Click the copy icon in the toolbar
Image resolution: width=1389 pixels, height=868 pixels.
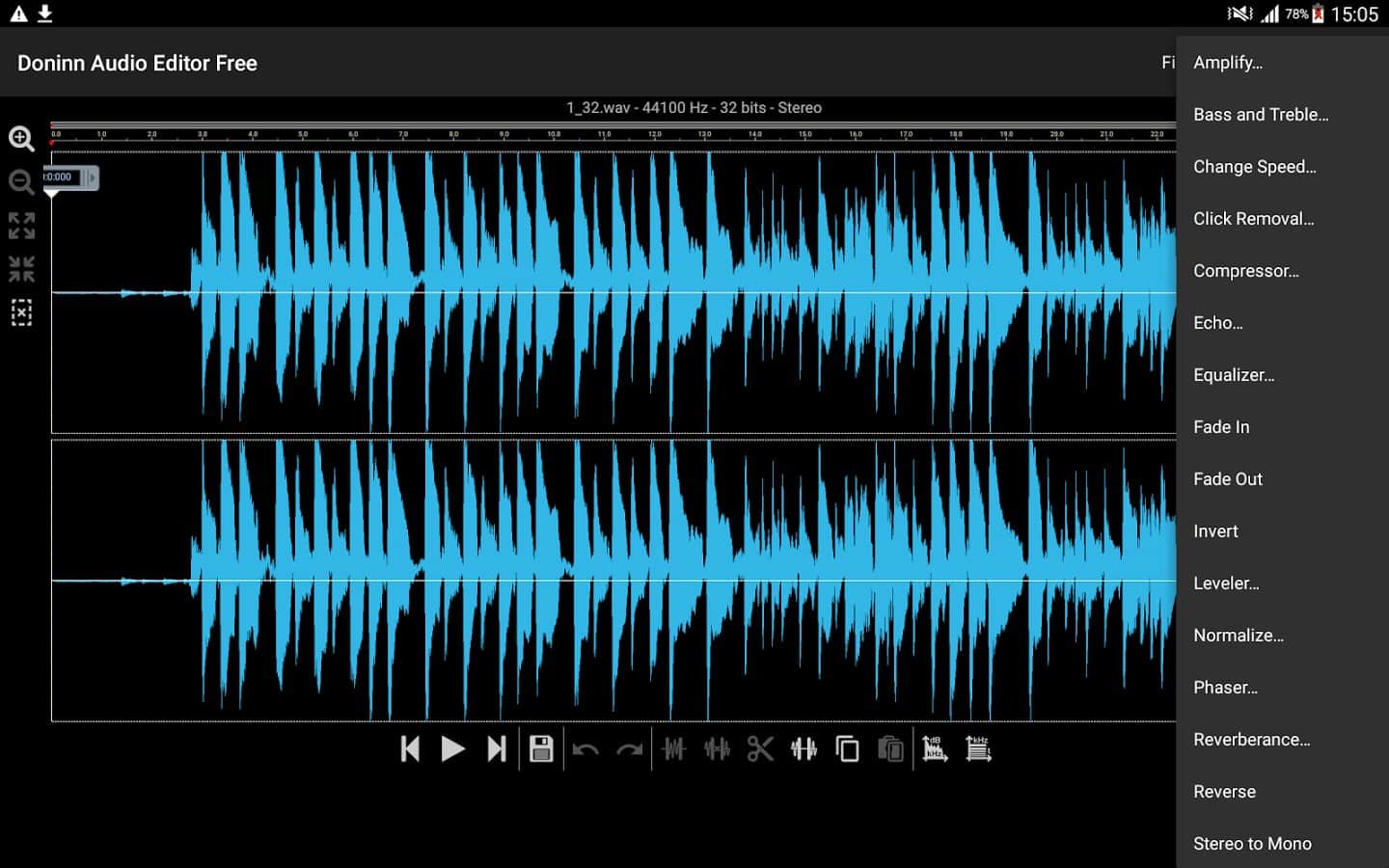pyautogui.click(x=847, y=749)
